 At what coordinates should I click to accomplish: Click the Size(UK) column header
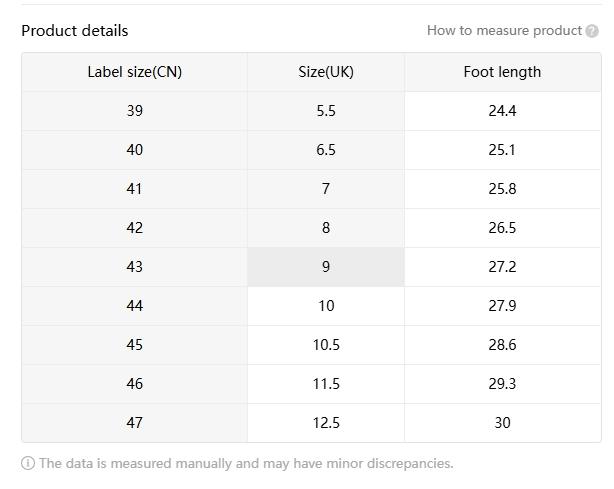326,72
